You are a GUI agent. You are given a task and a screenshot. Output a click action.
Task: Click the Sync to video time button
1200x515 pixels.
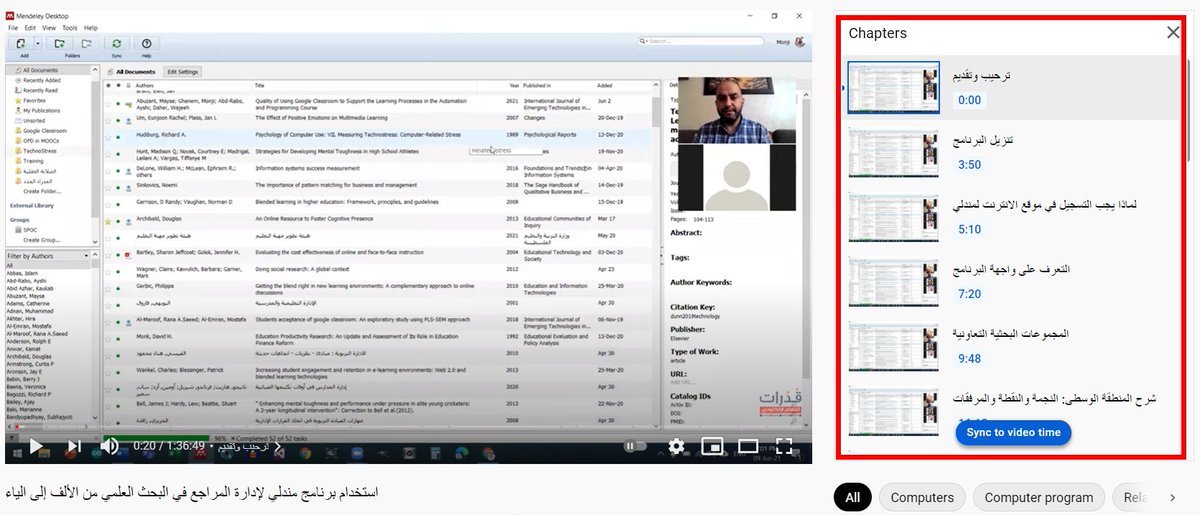(1014, 432)
